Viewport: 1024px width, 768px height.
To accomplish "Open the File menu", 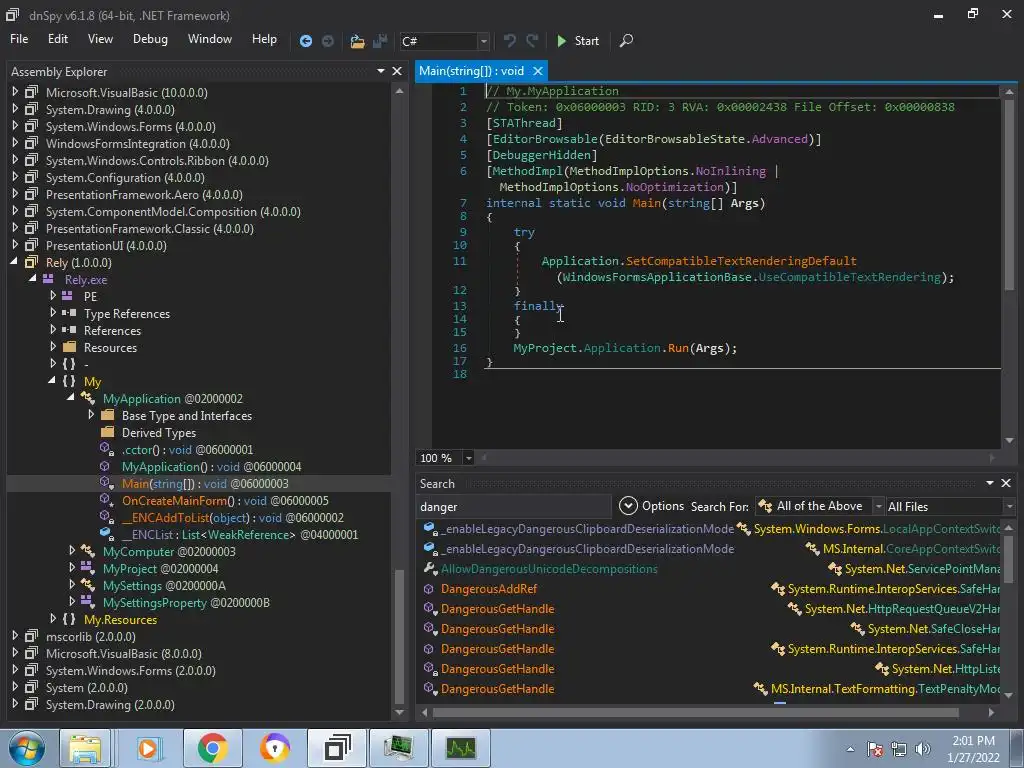I will click(x=19, y=39).
